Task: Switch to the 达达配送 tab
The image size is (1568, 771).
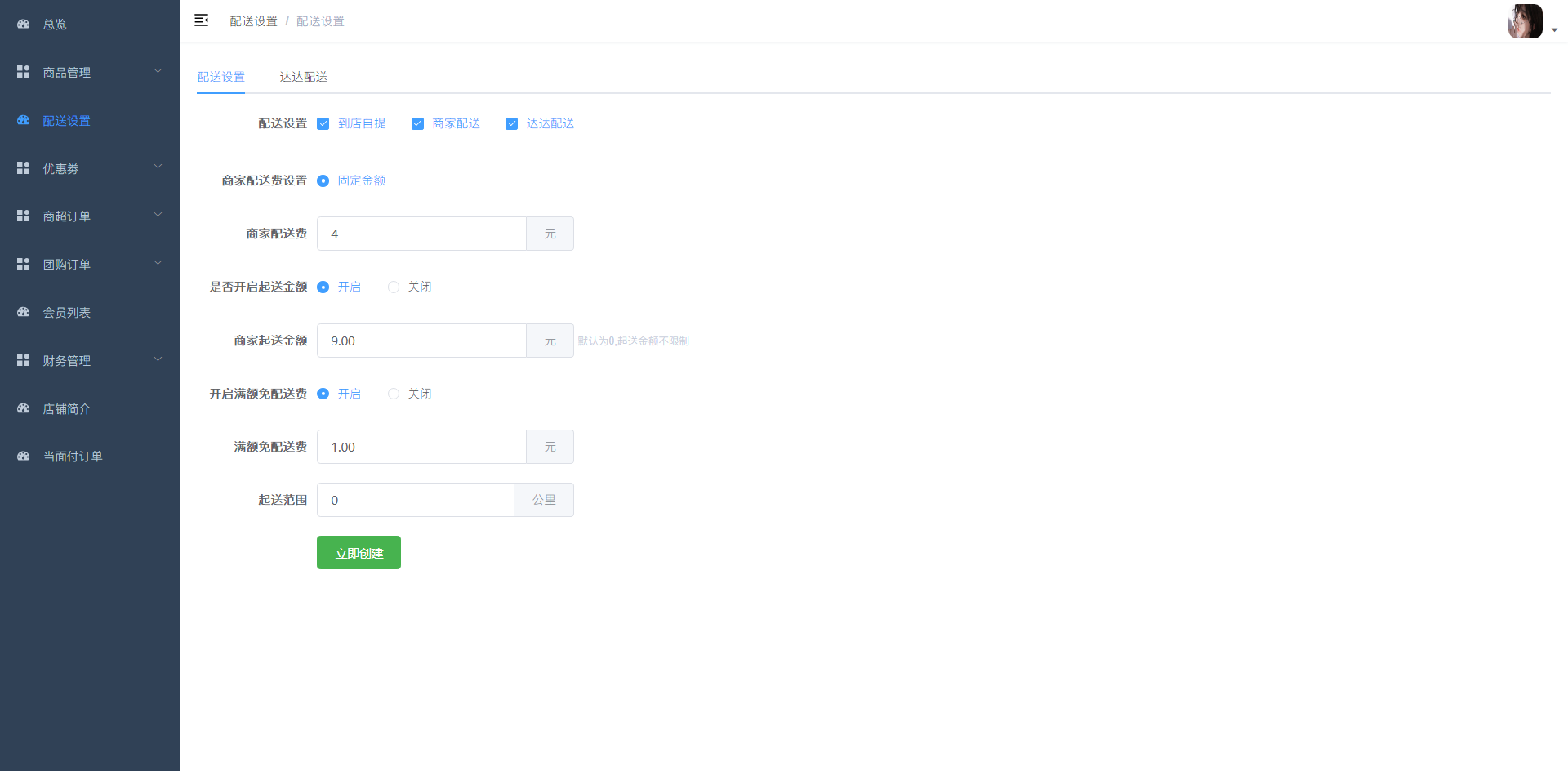Action: tap(303, 77)
